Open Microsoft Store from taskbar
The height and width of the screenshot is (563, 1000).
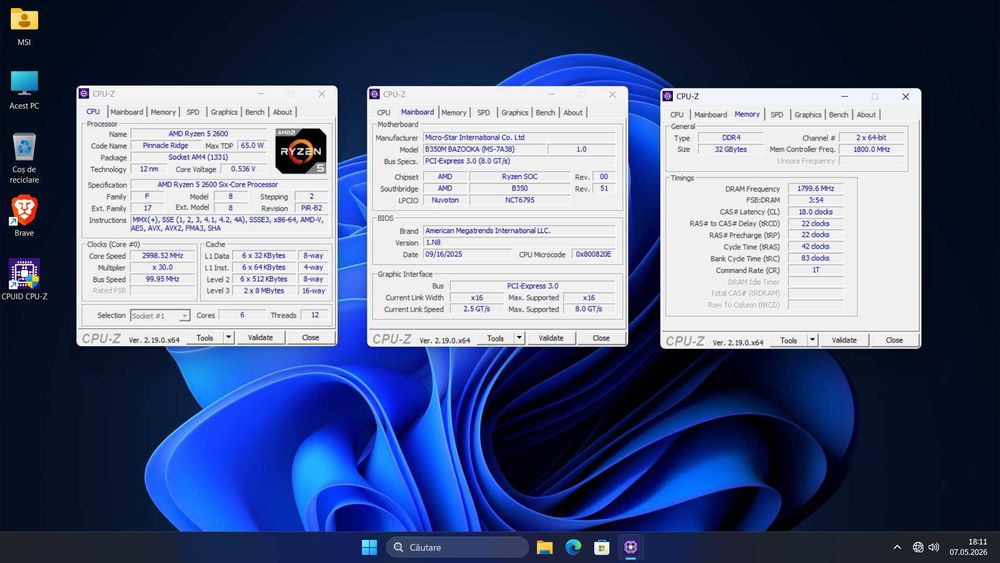pos(601,547)
